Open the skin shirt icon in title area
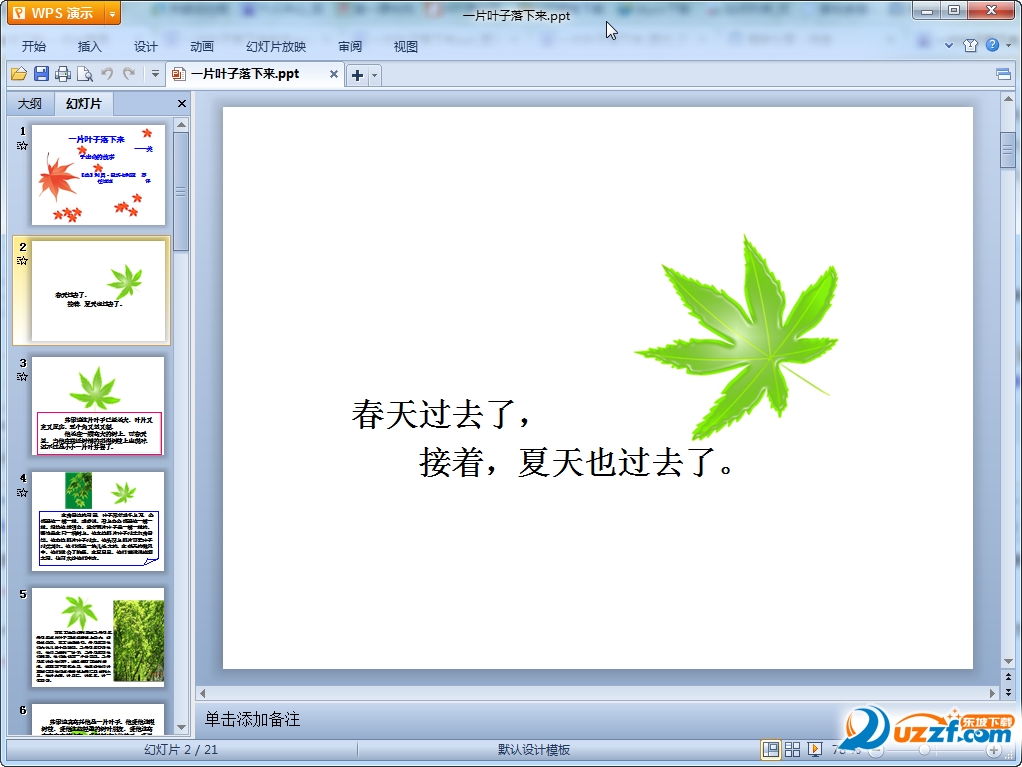Image resolution: width=1022 pixels, height=767 pixels. coord(971,45)
